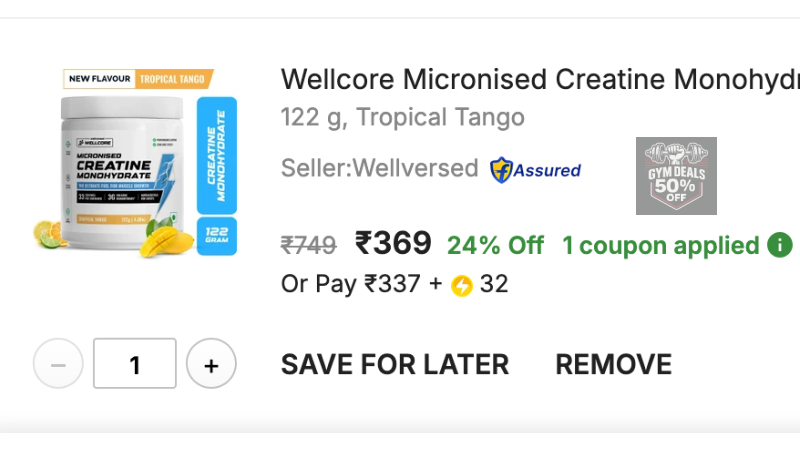Viewport: 800px width, 450px height.
Task: Click the SuperCoin amount 32
Action: pos(494,284)
